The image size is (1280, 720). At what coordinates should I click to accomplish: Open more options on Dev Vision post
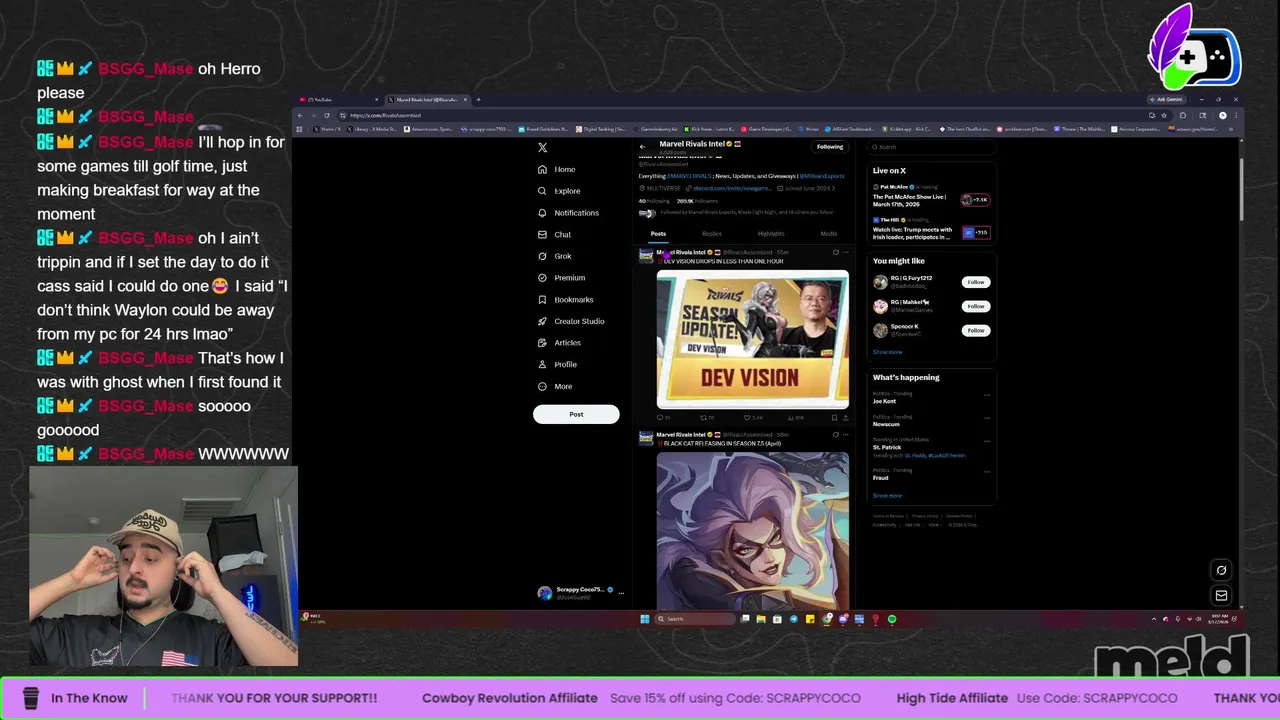[x=846, y=252]
